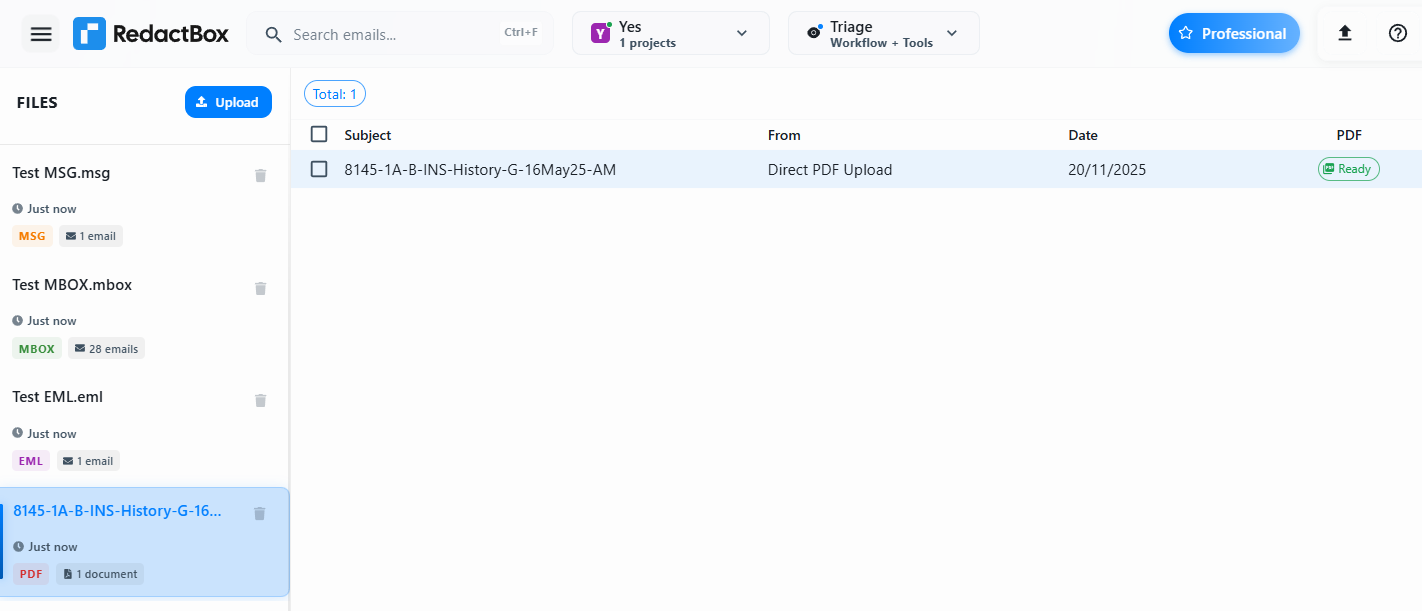The height and width of the screenshot is (611, 1422).
Task: Delete the Test MSG.msg file
Action: click(x=261, y=175)
